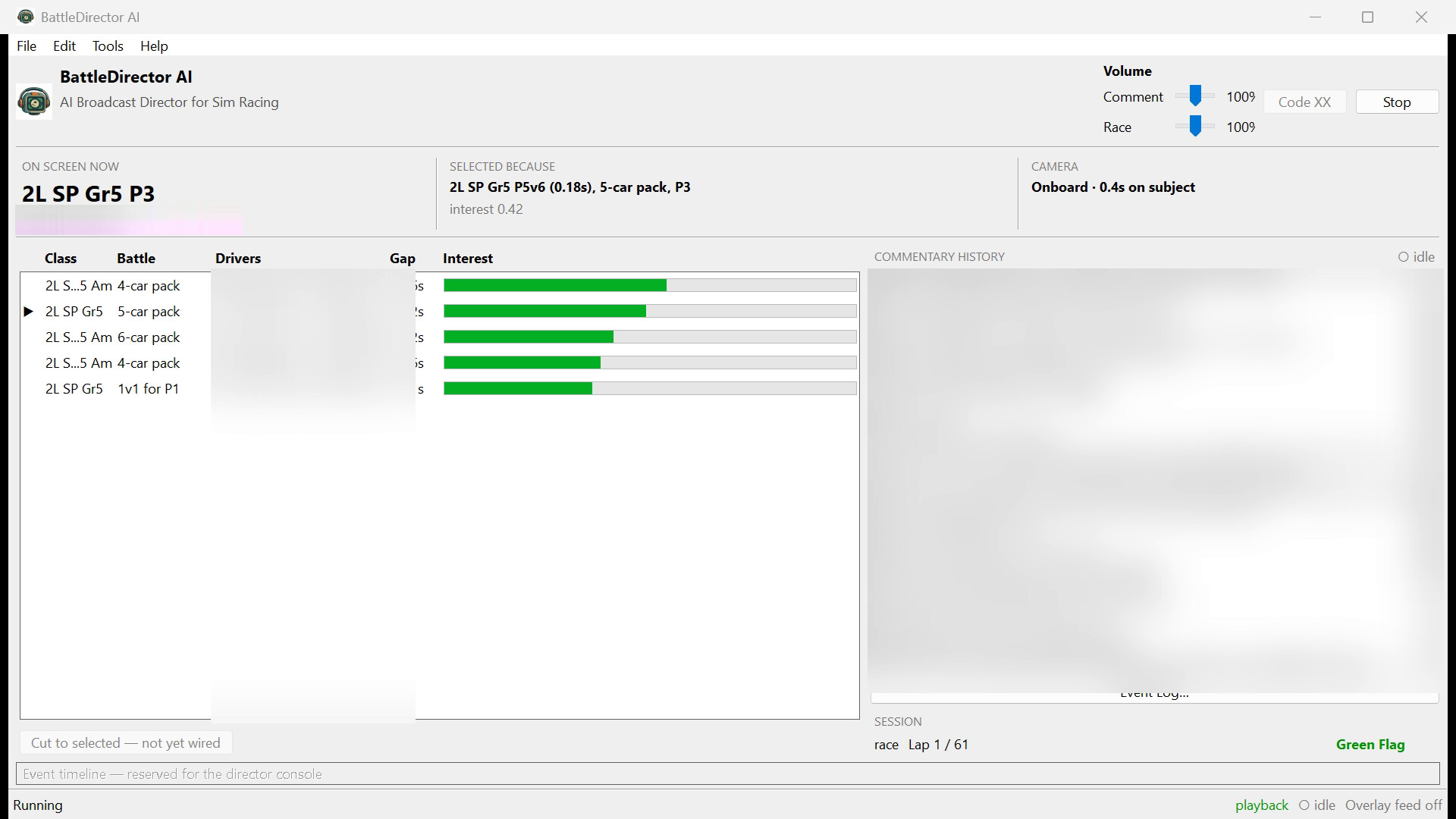
Task: Click the Lap 1 / 61 text
Action: click(939, 745)
